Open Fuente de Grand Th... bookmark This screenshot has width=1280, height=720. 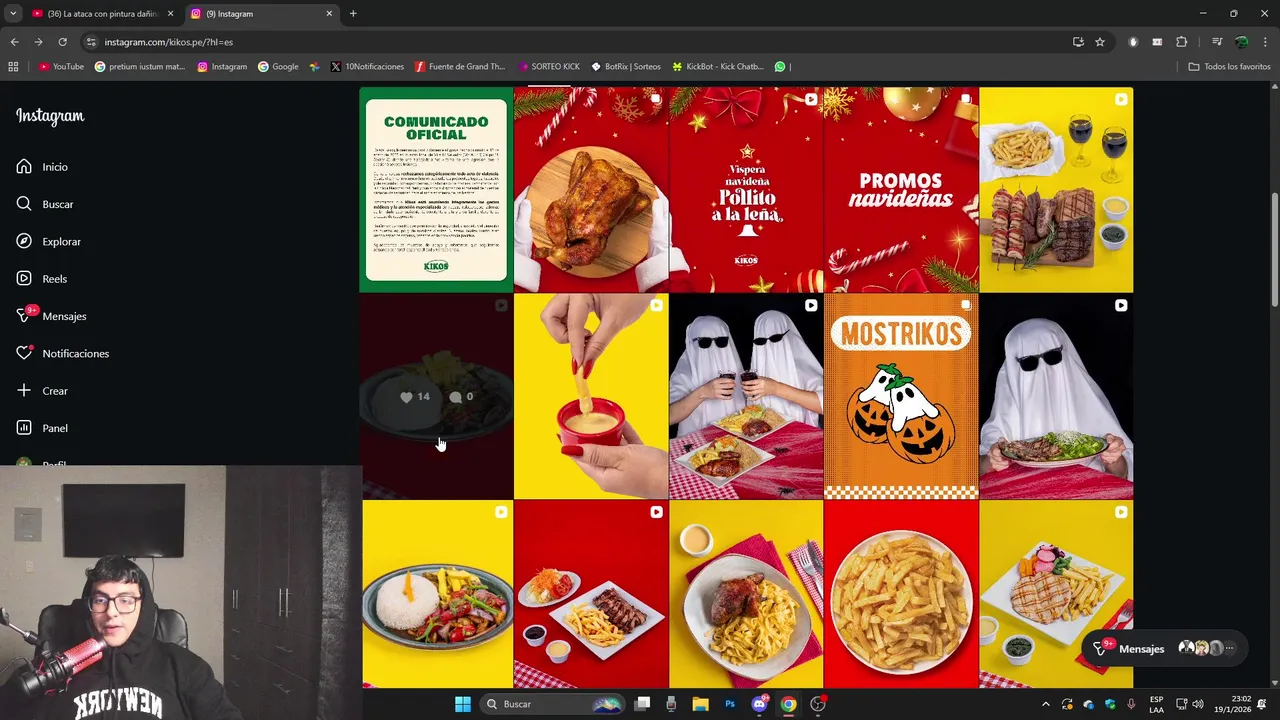coord(460,67)
